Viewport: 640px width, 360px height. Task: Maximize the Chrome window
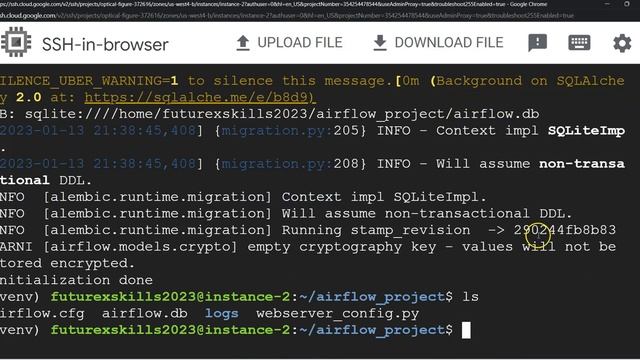pyautogui.click(x=627, y=4)
